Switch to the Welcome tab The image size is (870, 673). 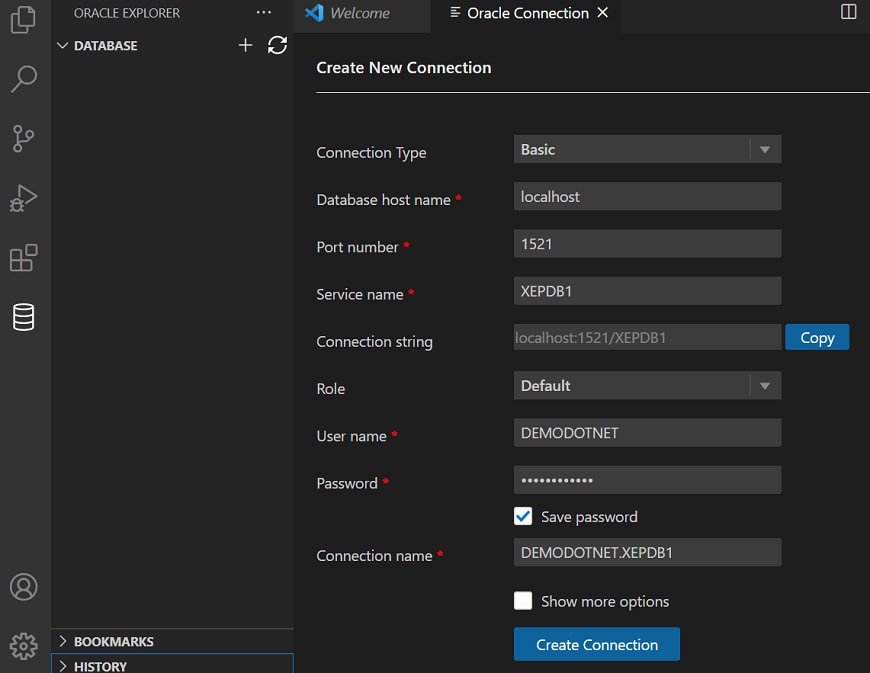pos(359,13)
